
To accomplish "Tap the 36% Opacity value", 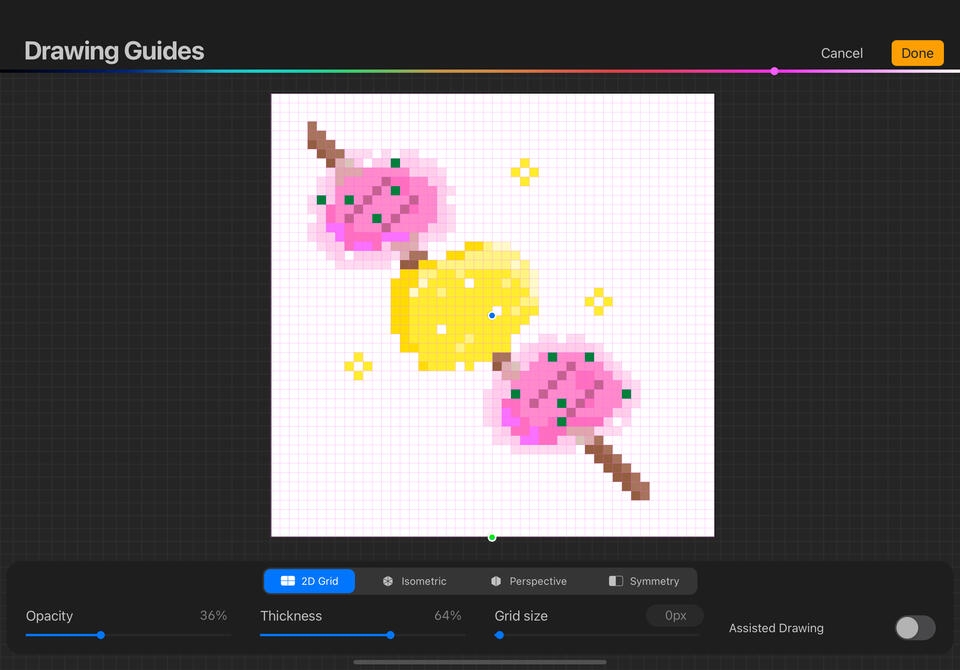I will click(213, 616).
